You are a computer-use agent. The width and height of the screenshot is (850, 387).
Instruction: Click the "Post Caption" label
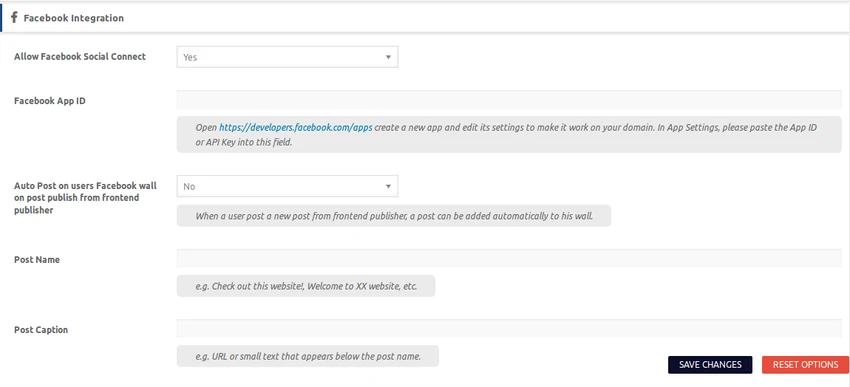tap(41, 330)
